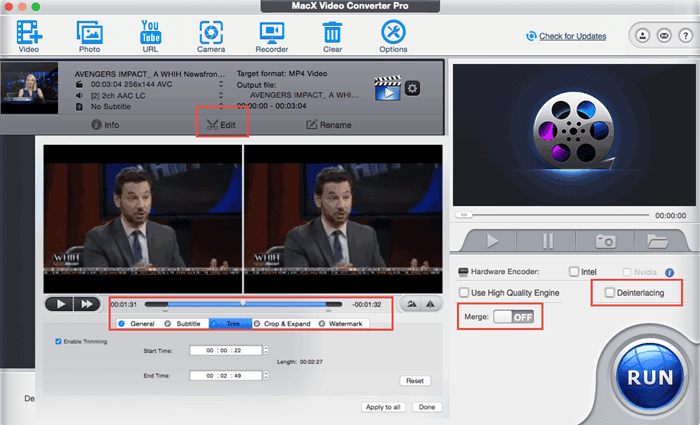Screen dimensions: 700x425
Task: Switch the Merge toggle on
Action: coord(513,317)
